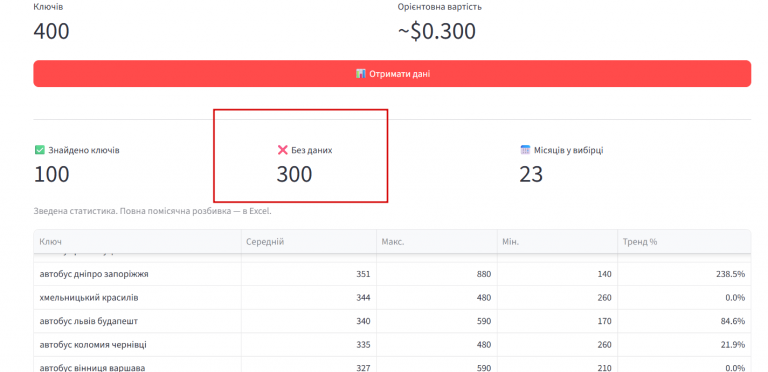Sort table by Ключ column header

(138, 242)
